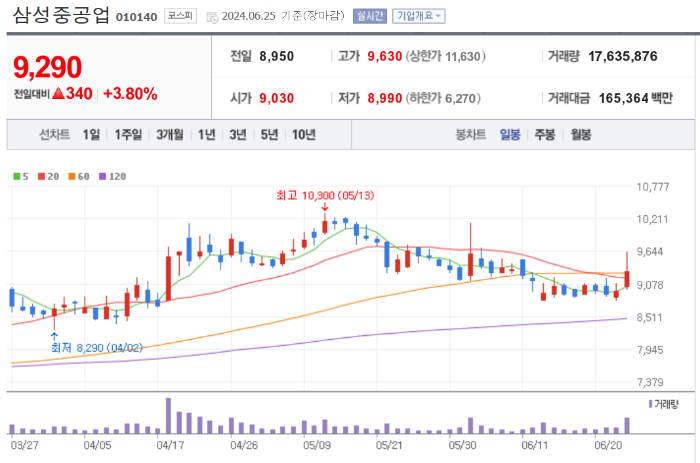
Task: Click the 실시간 real-time button
Action: coord(370,16)
